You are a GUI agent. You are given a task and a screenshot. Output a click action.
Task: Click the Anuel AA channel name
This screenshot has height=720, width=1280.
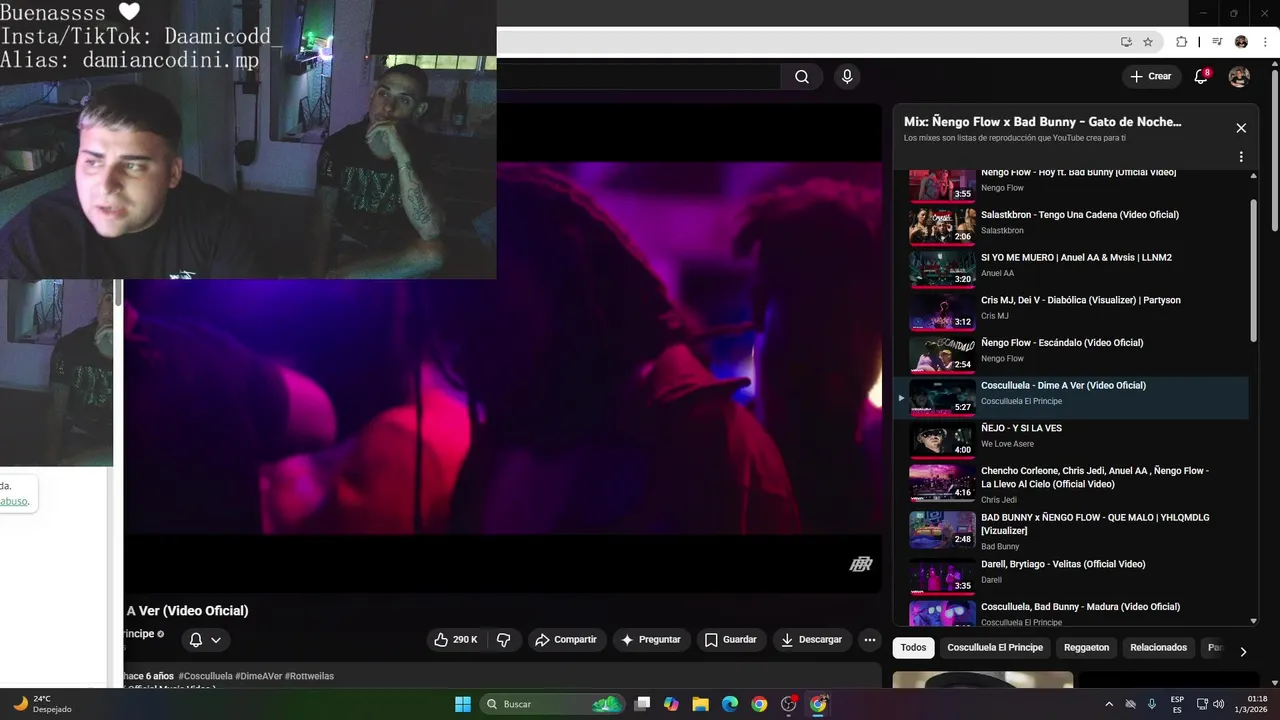point(997,273)
